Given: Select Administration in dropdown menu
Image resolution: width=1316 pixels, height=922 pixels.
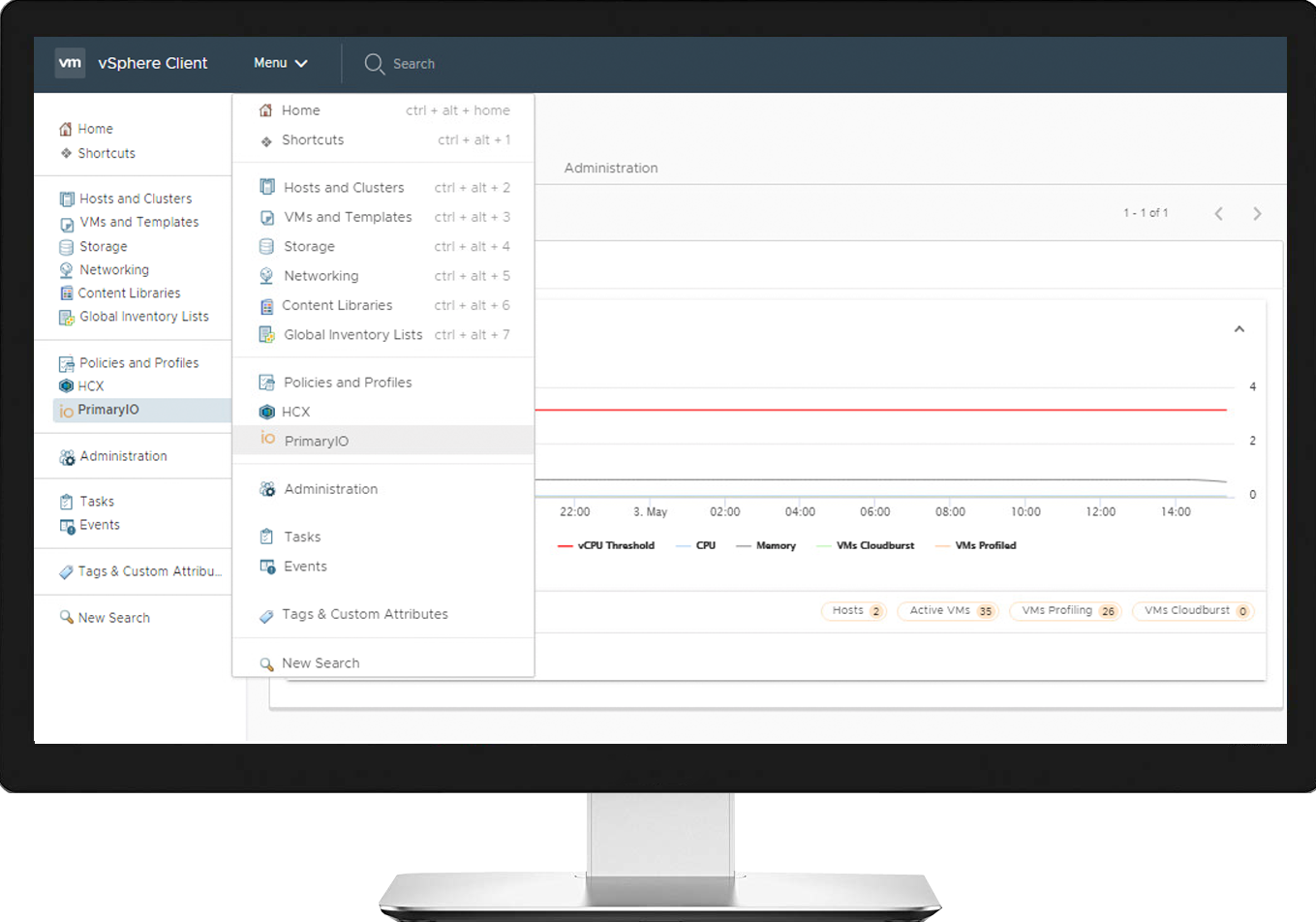Looking at the screenshot, I should [x=383, y=489].
